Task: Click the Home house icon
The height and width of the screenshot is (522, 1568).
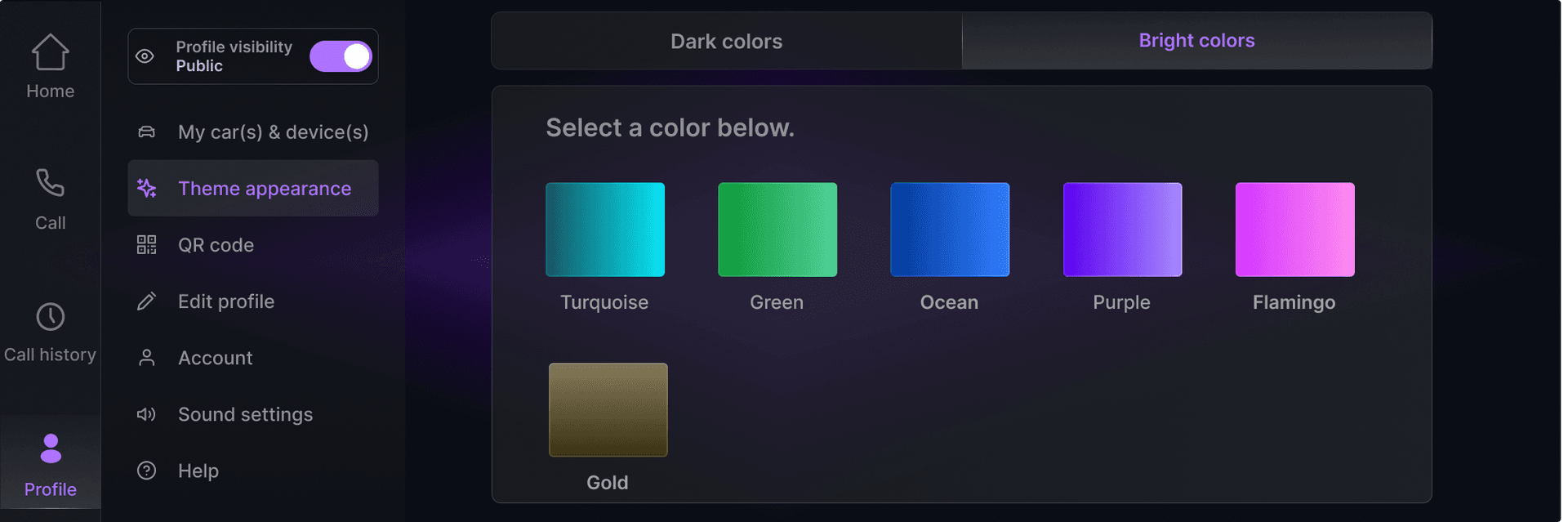Action: point(50,52)
